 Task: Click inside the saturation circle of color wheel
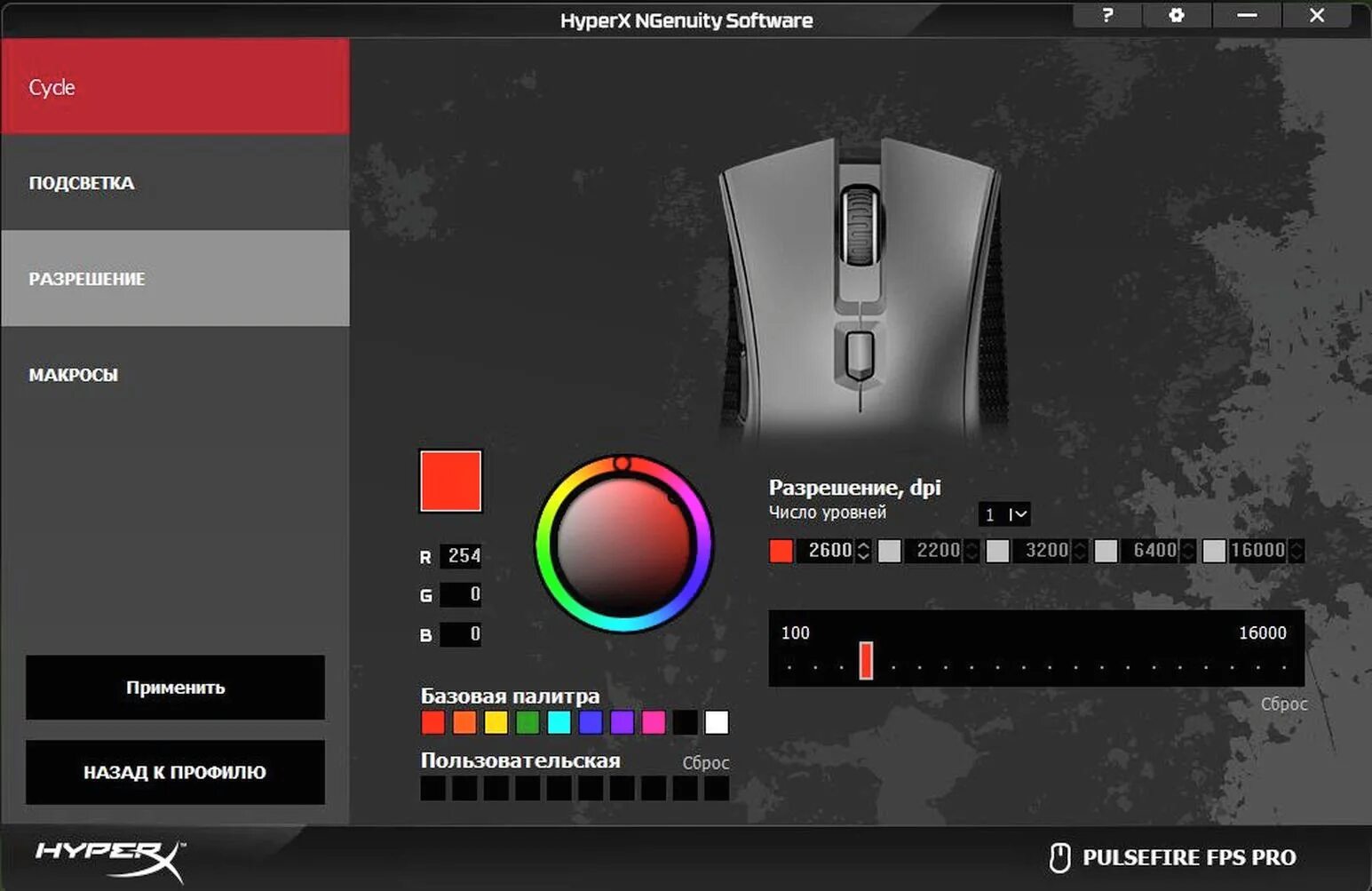point(623,545)
